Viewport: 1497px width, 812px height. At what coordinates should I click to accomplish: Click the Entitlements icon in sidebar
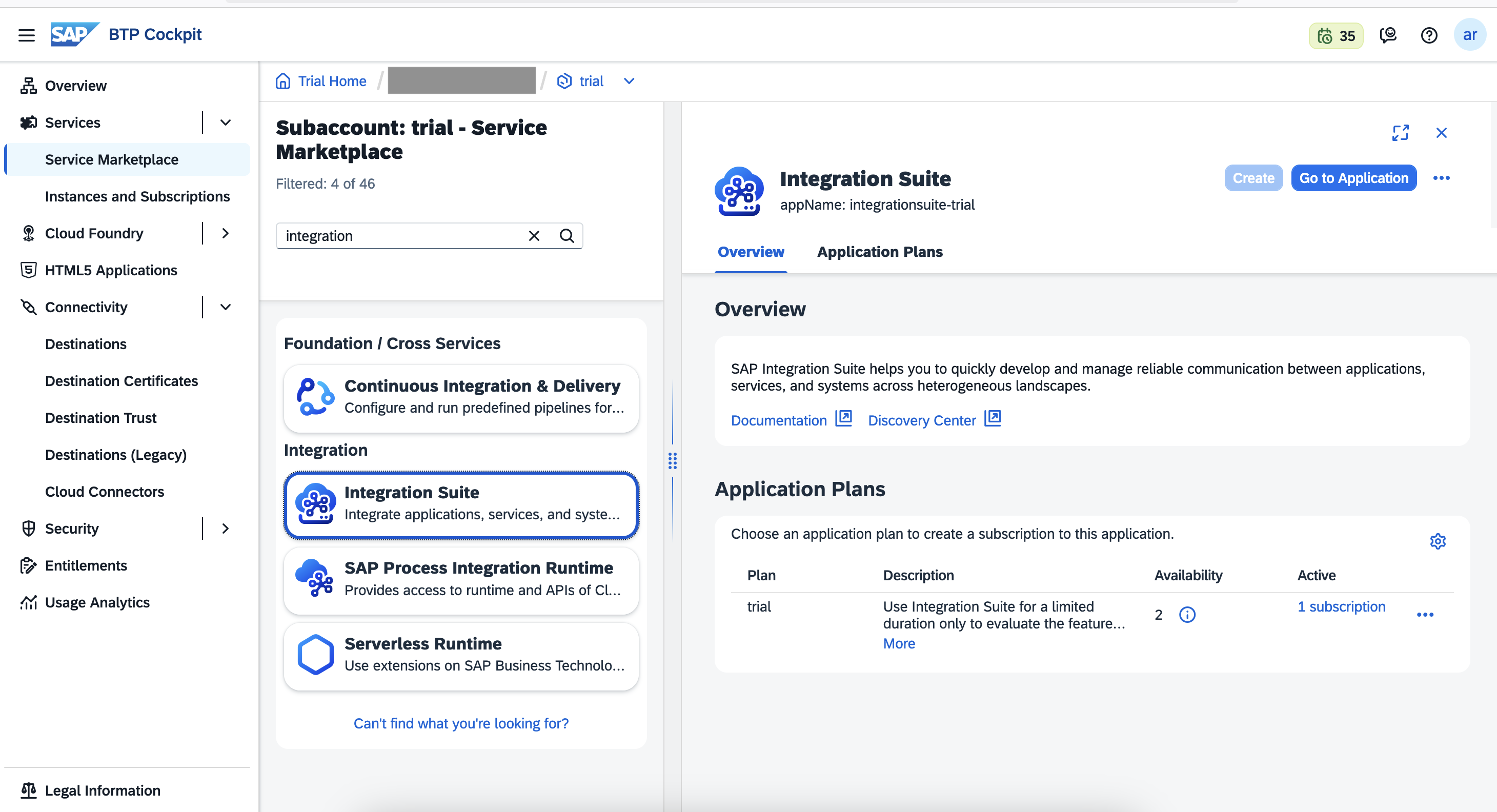point(28,565)
